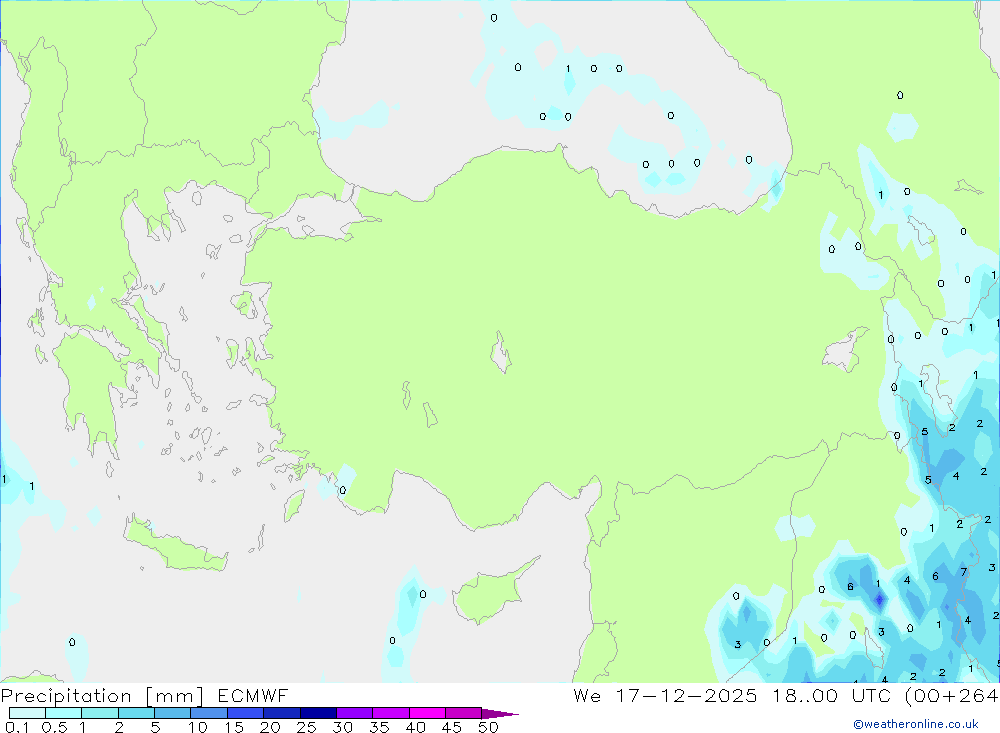Image resolution: width=1000 pixels, height=733 pixels.
Task: Click the '18..00 UTC' time text
Action: click(x=832, y=695)
